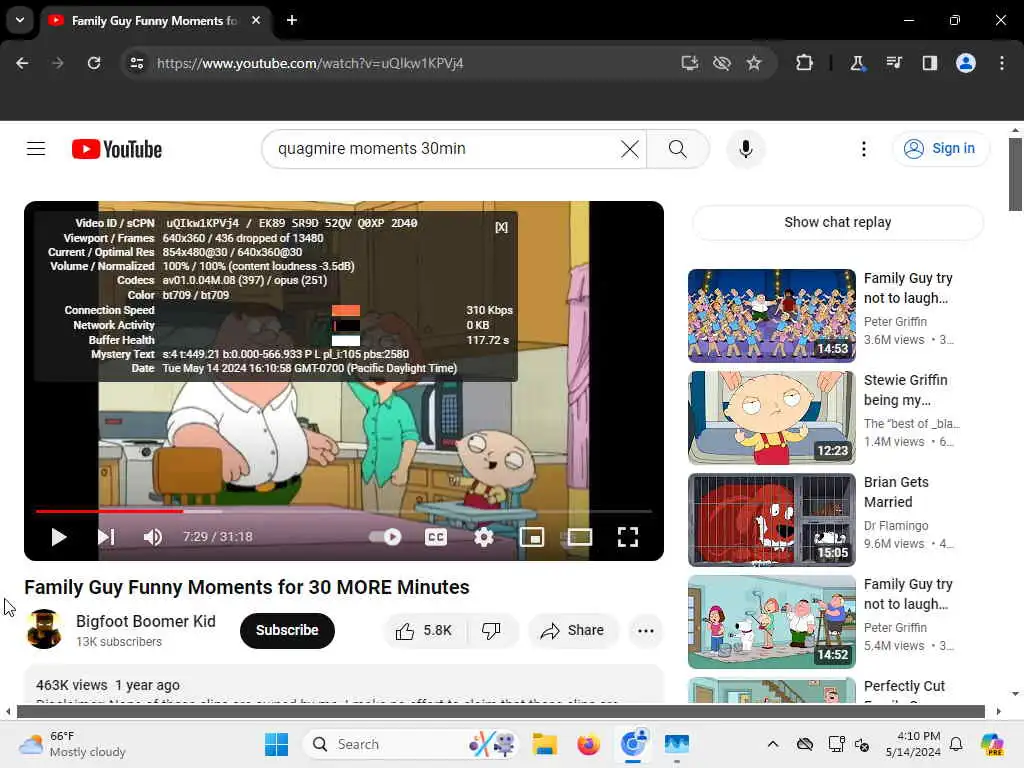
Task: Clear the search query text
Action: tap(630, 149)
